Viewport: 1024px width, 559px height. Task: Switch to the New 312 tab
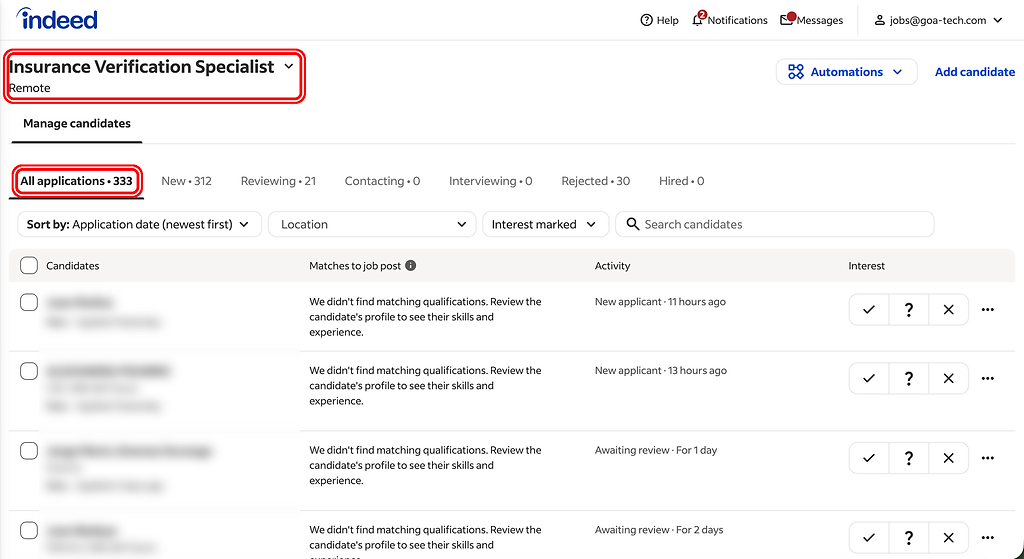[186, 181]
